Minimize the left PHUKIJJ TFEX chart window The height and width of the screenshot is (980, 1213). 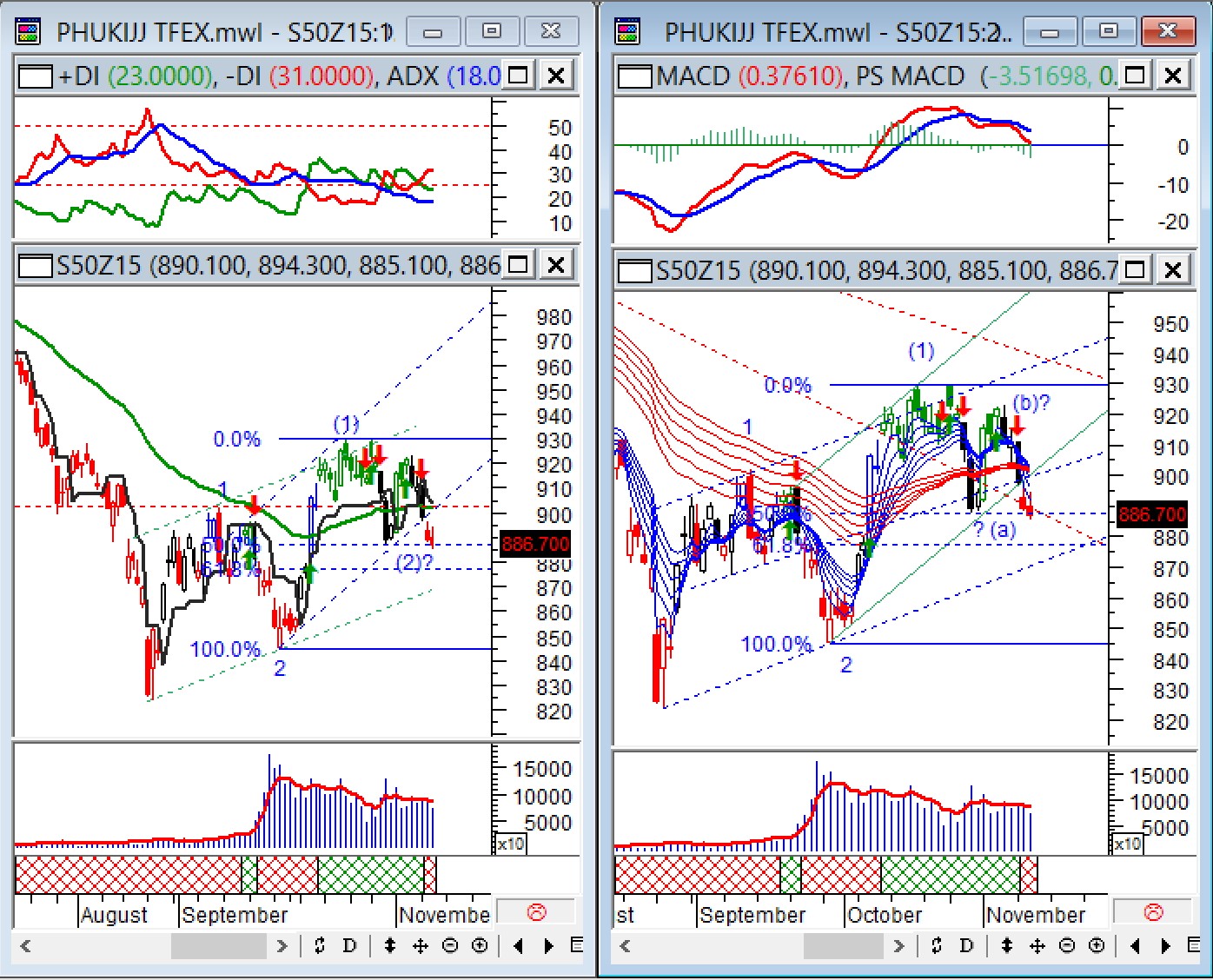tap(433, 32)
